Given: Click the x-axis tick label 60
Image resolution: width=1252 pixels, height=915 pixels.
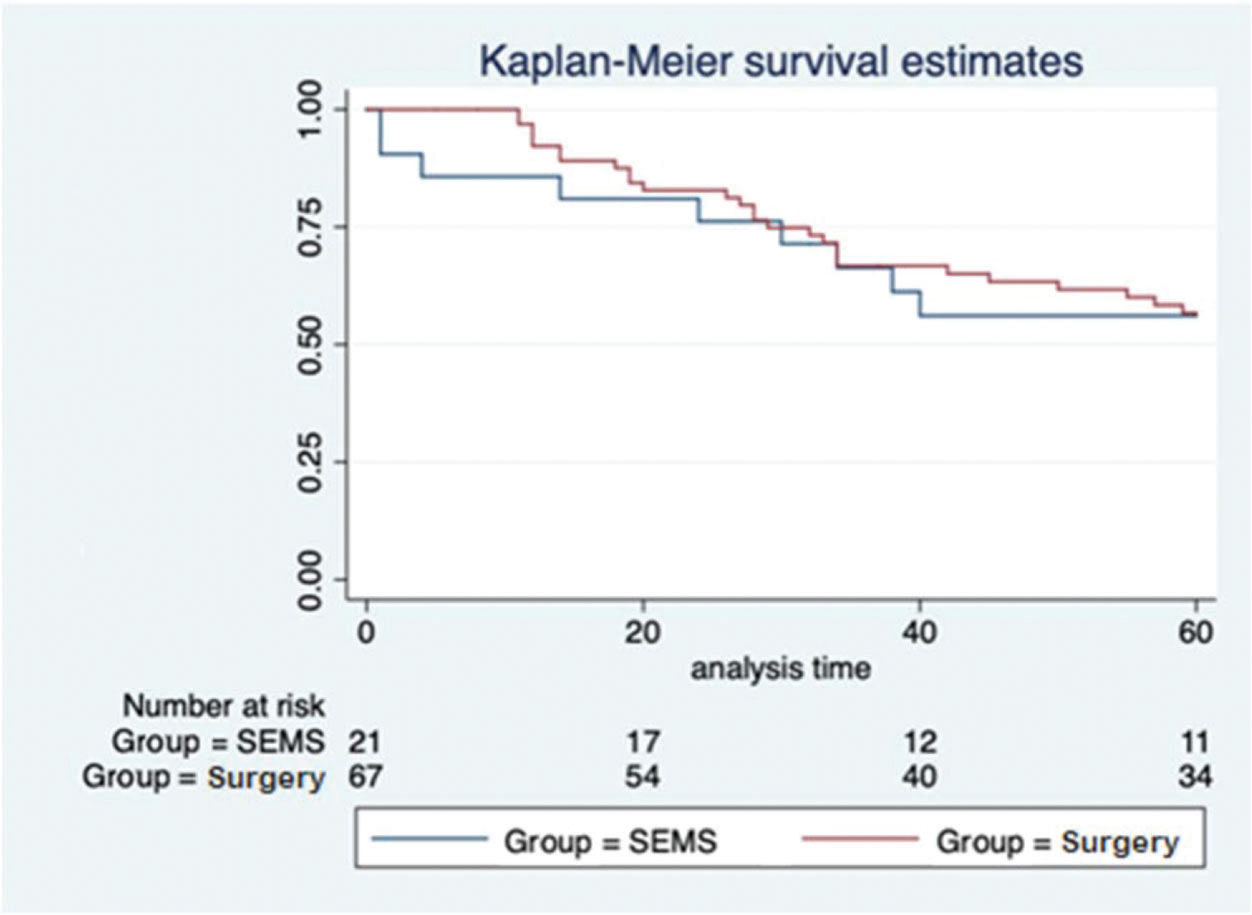Looking at the screenshot, I should (x=1196, y=633).
